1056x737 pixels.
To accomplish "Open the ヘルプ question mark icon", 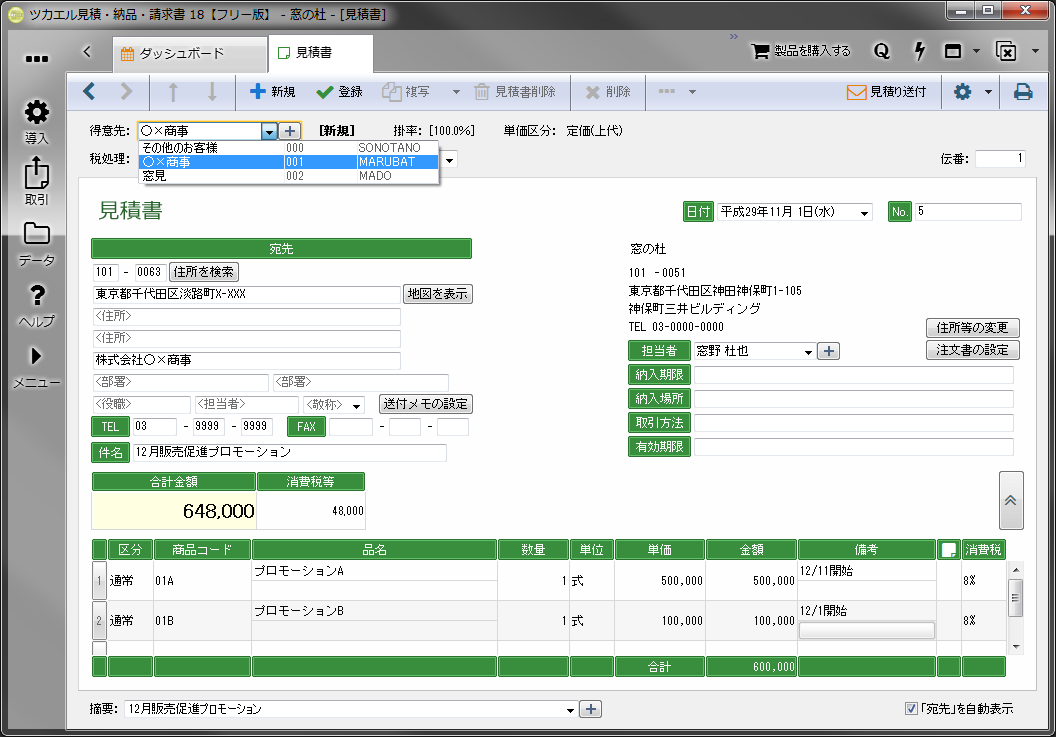I will coord(37,295).
